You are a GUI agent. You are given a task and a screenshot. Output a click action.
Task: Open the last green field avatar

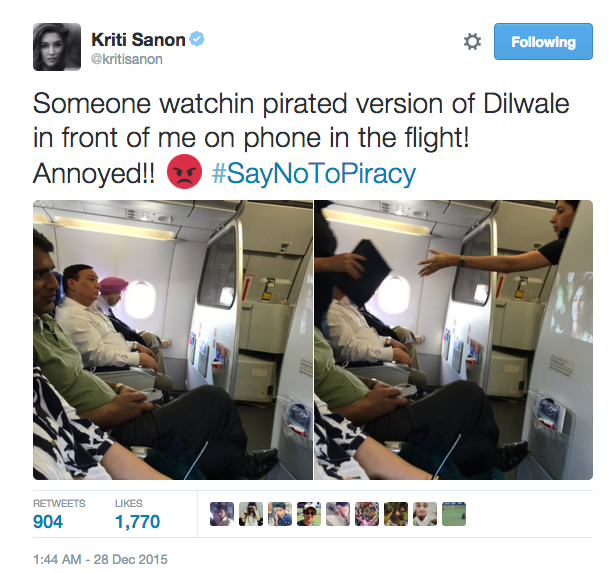pyautogui.click(x=454, y=514)
